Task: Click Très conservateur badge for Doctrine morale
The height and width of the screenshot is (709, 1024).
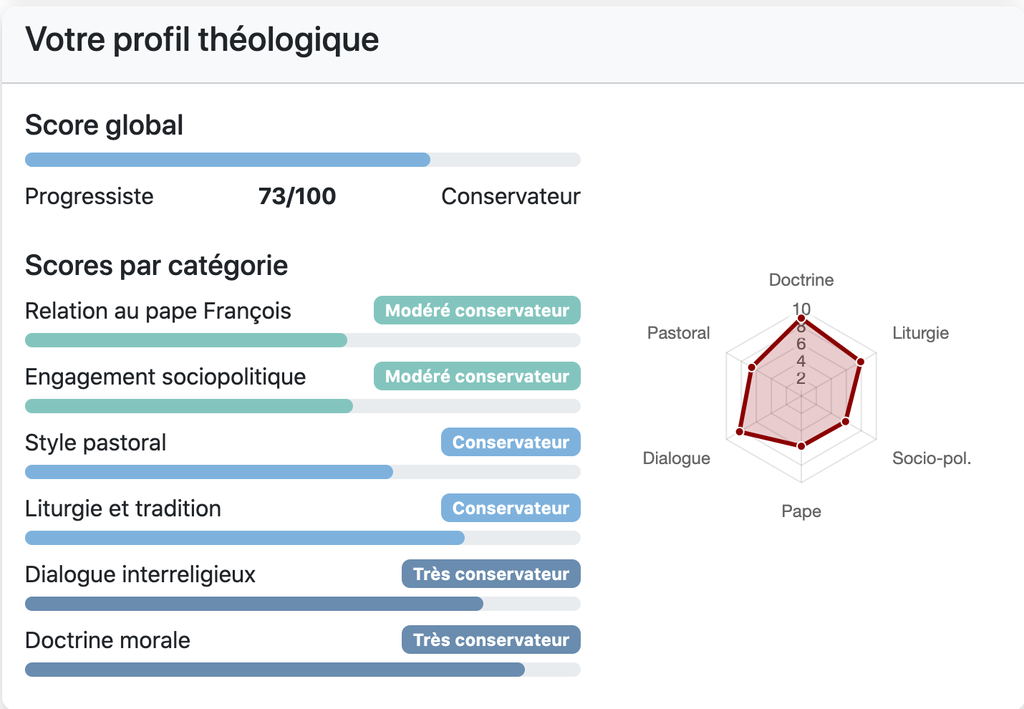Action: [491, 641]
